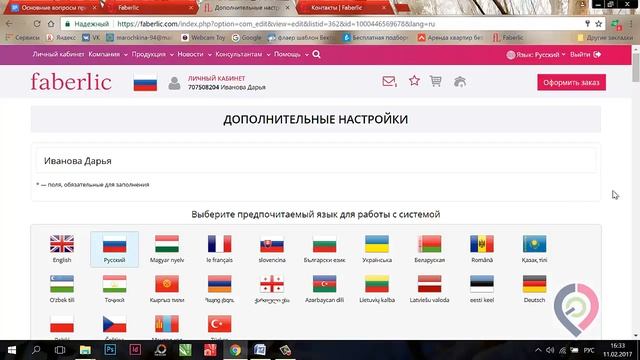The width and height of the screenshot is (640, 360).
Task: Open File Explorer from the taskbar
Action: click(x=85, y=350)
